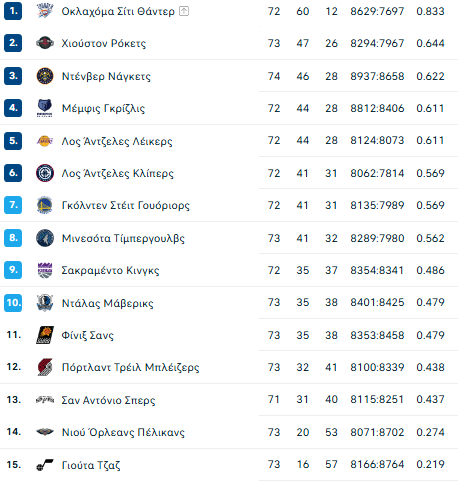The height and width of the screenshot is (483, 458).
Task: Click the Utah Jazz logo
Action: tap(45, 465)
